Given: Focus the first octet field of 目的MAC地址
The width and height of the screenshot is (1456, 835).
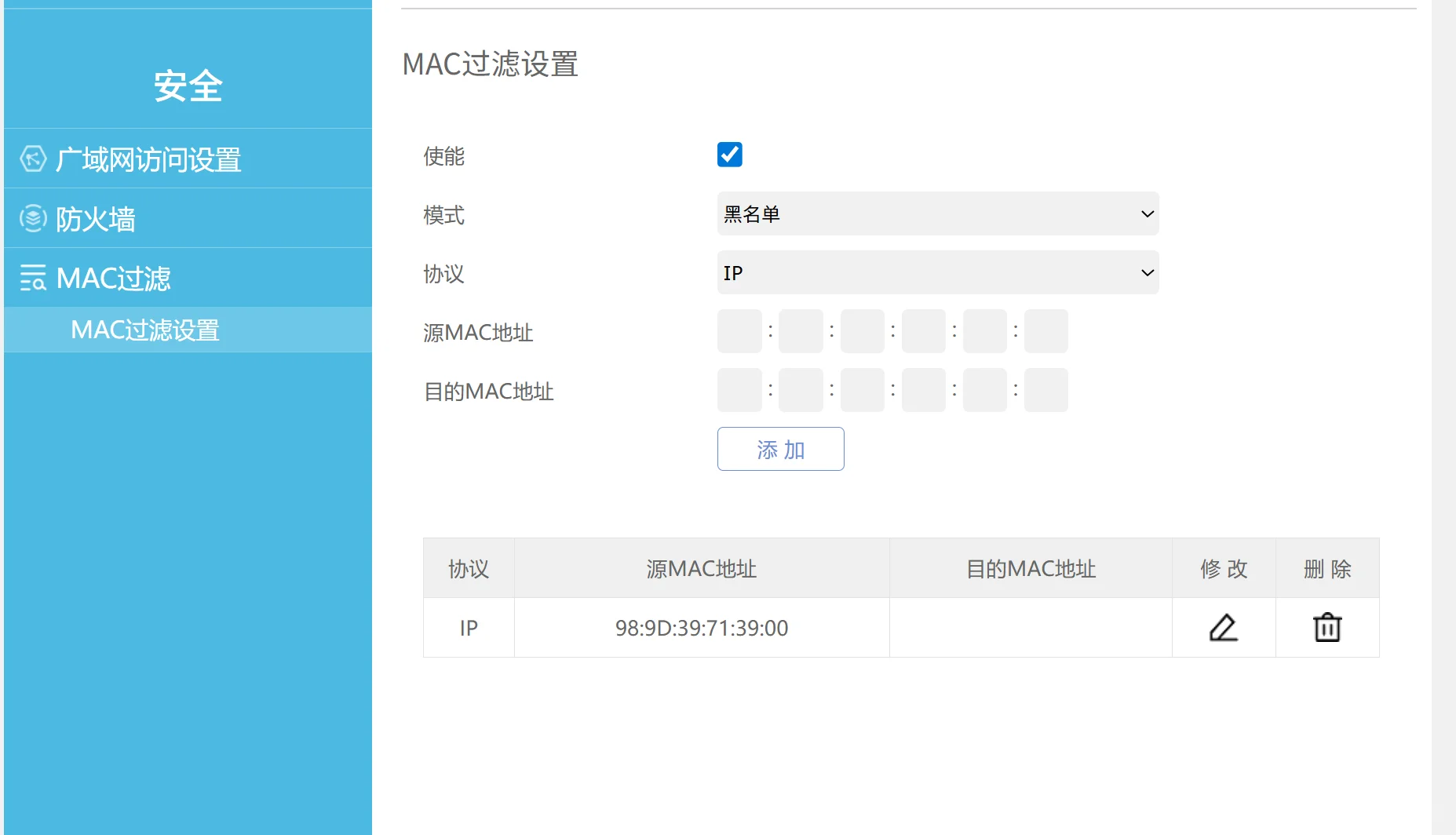Looking at the screenshot, I should (739, 390).
